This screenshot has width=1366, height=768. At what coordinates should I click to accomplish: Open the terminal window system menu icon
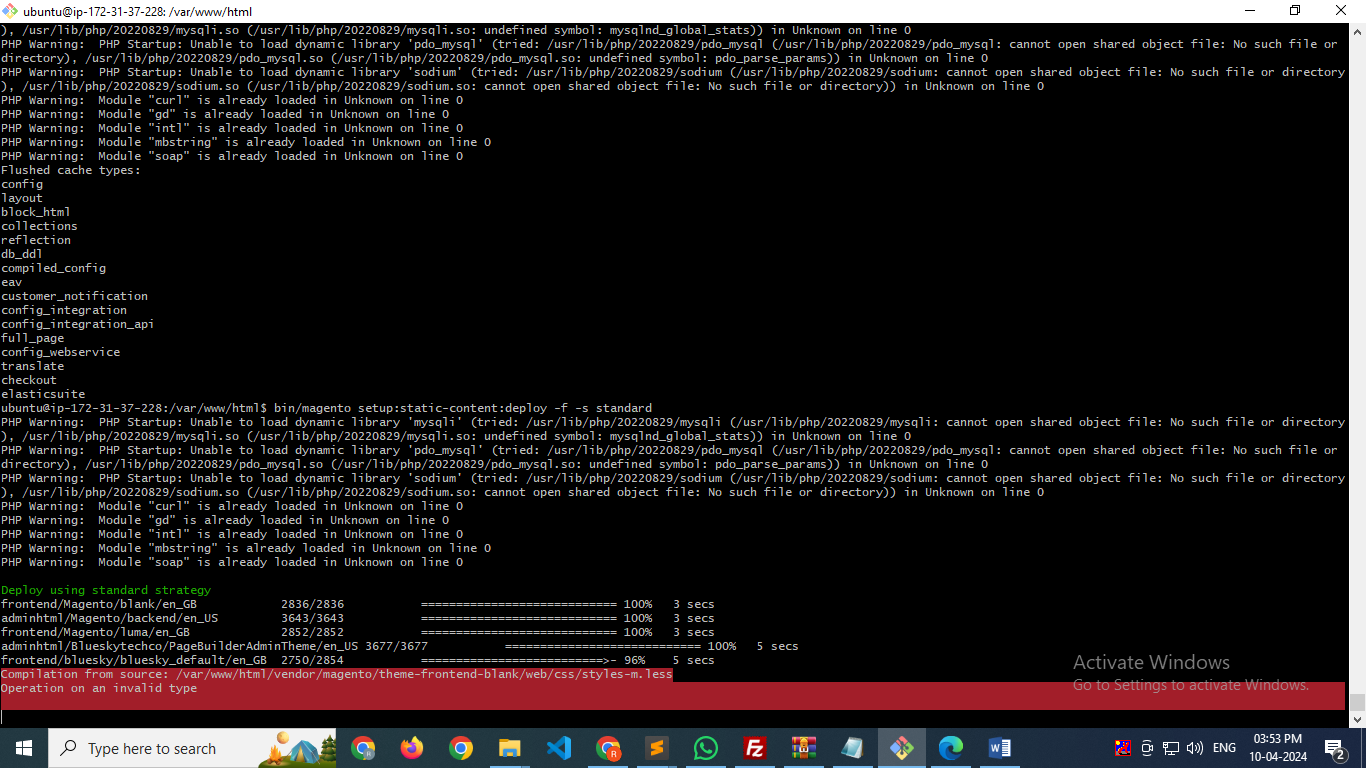tap(11, 11)
